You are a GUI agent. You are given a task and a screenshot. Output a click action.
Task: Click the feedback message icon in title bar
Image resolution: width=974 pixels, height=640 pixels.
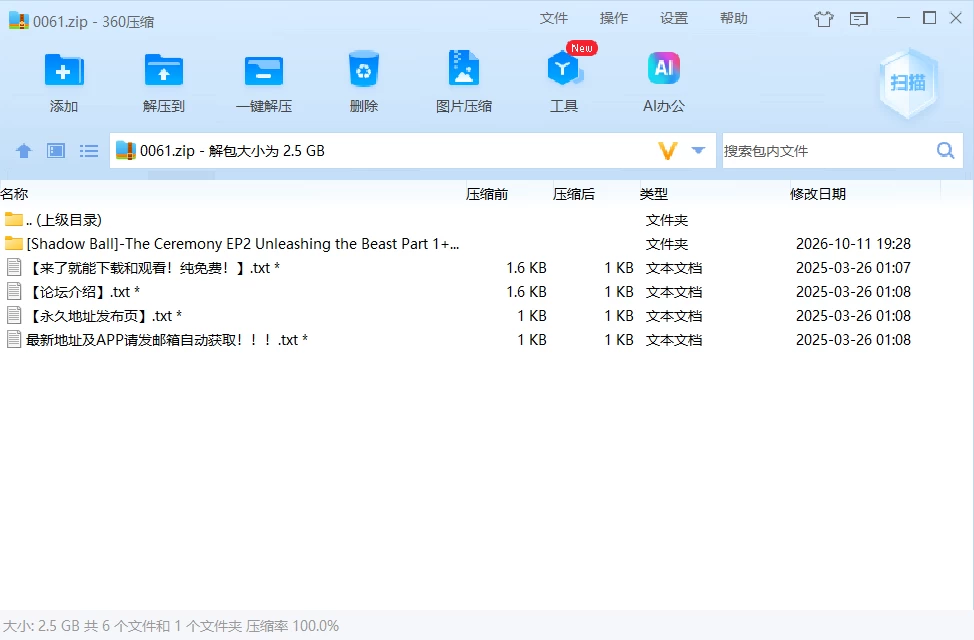coord(858,19)
